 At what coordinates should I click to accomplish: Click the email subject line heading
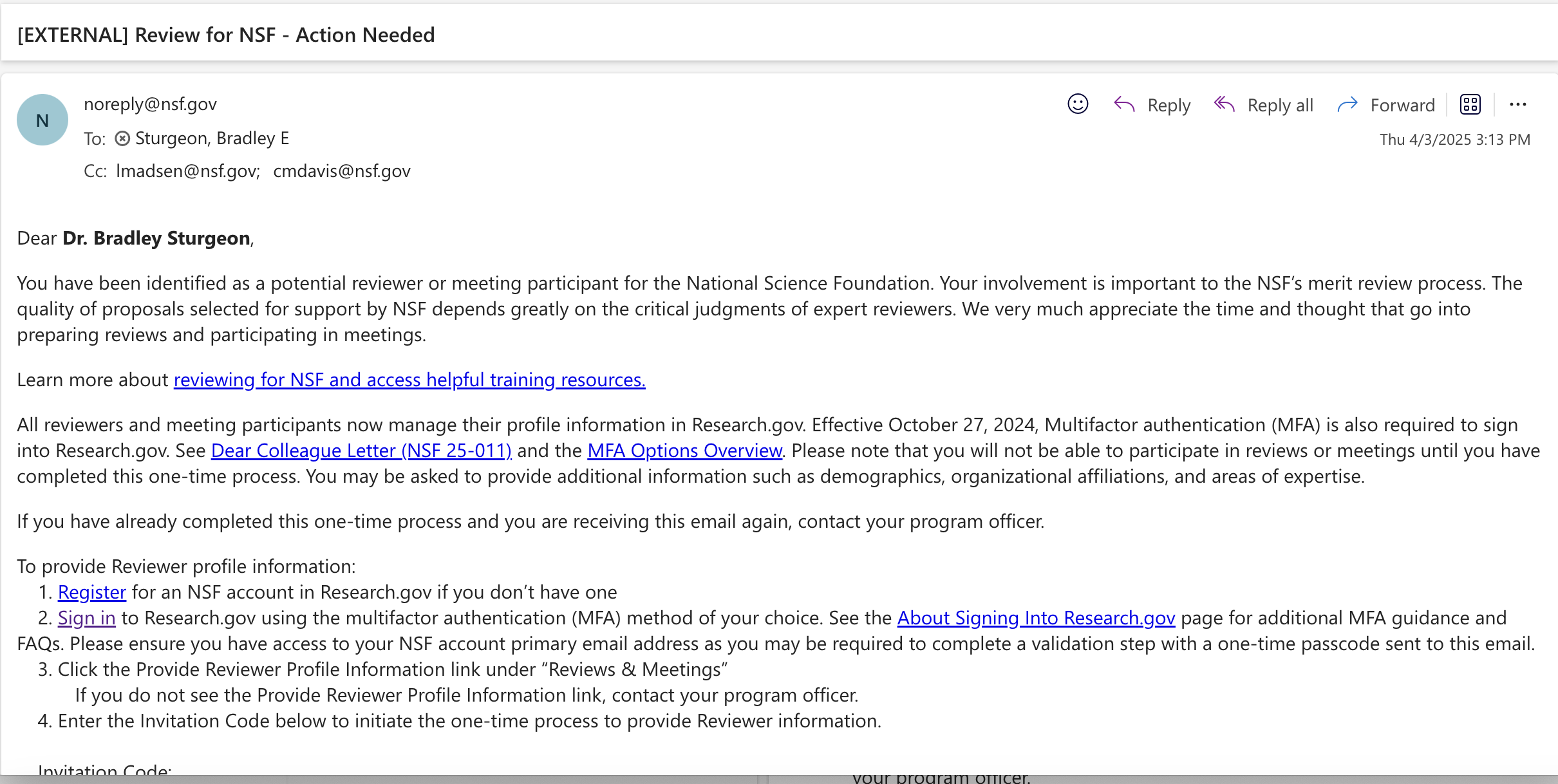226,35
